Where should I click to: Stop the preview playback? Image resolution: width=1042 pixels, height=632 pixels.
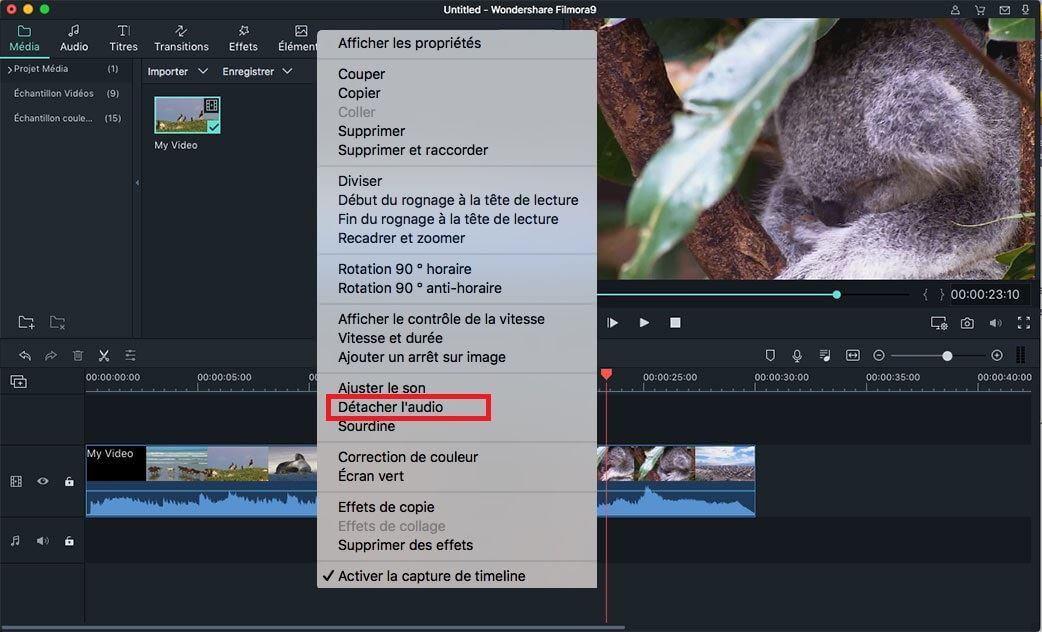click(x=675, y=323)
